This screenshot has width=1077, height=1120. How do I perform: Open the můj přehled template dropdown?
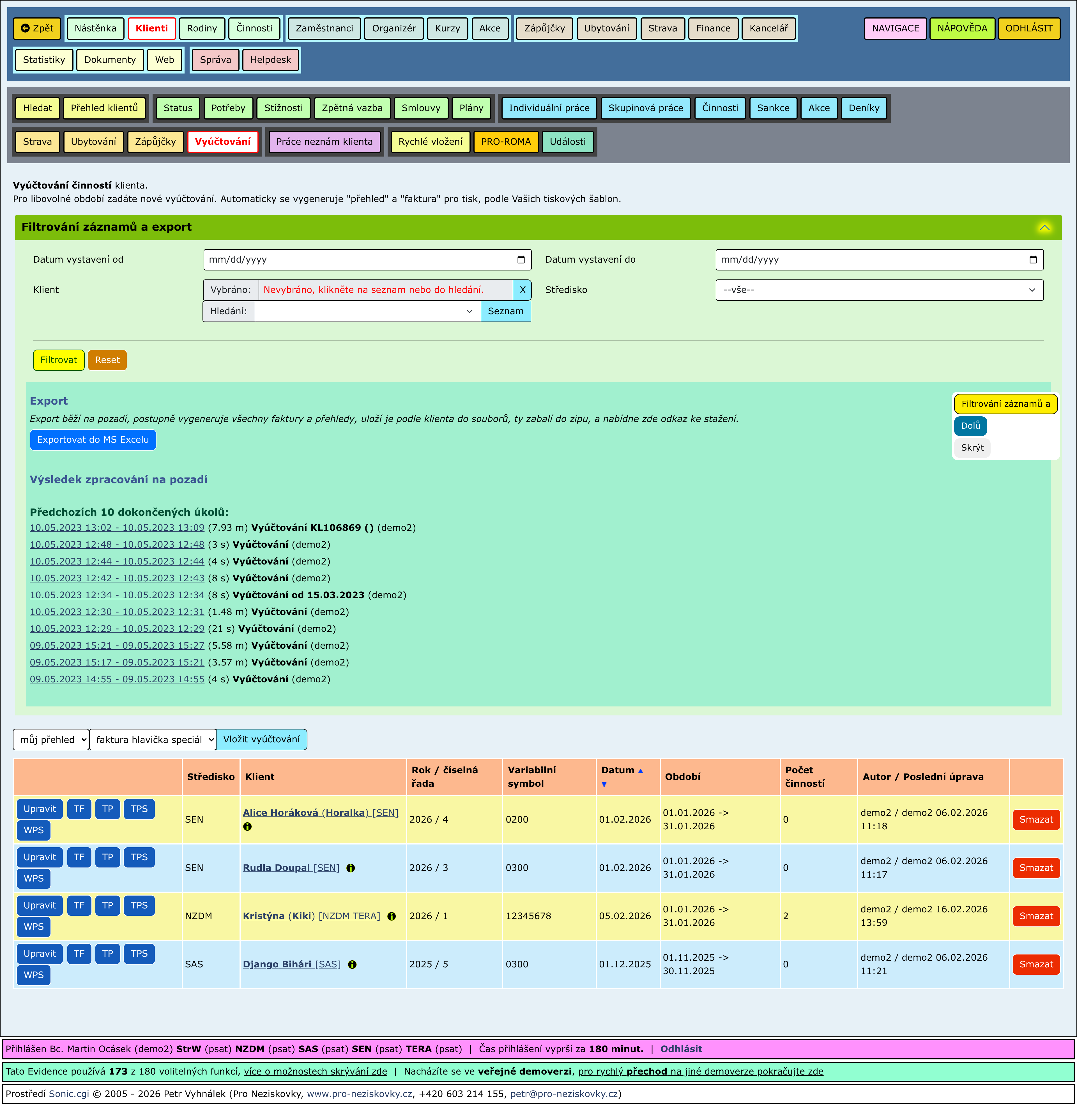(x=51, y=740)
